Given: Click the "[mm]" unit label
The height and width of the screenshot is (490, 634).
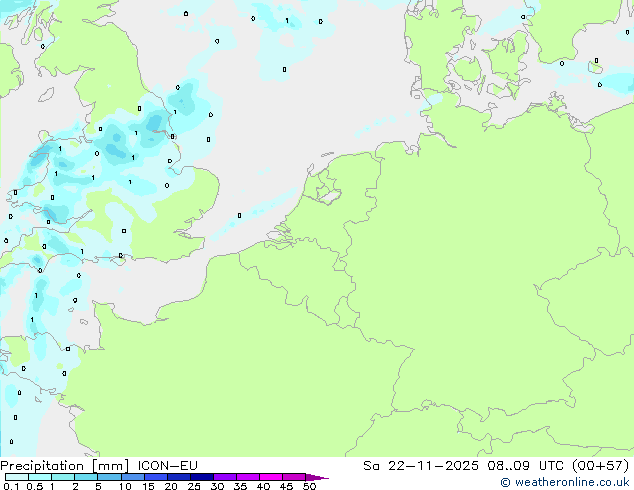Looking at the screenshot, I should click(x=110, y=466).
